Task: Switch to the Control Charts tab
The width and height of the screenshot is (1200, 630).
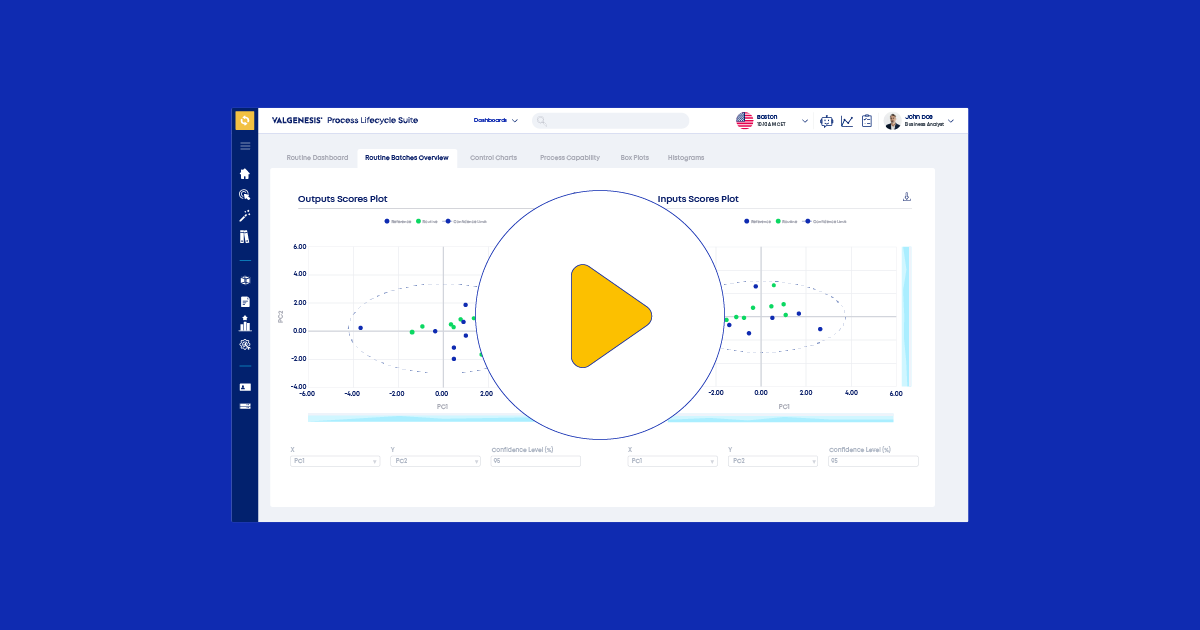Action: (x=493, y=158)
